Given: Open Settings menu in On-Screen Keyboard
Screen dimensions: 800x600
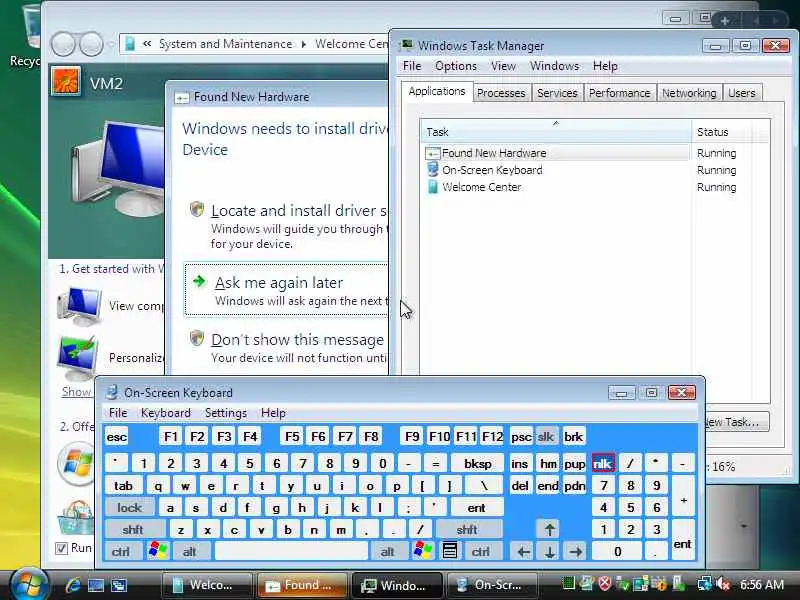Looking at the screenshot, I should pos(226,412).
